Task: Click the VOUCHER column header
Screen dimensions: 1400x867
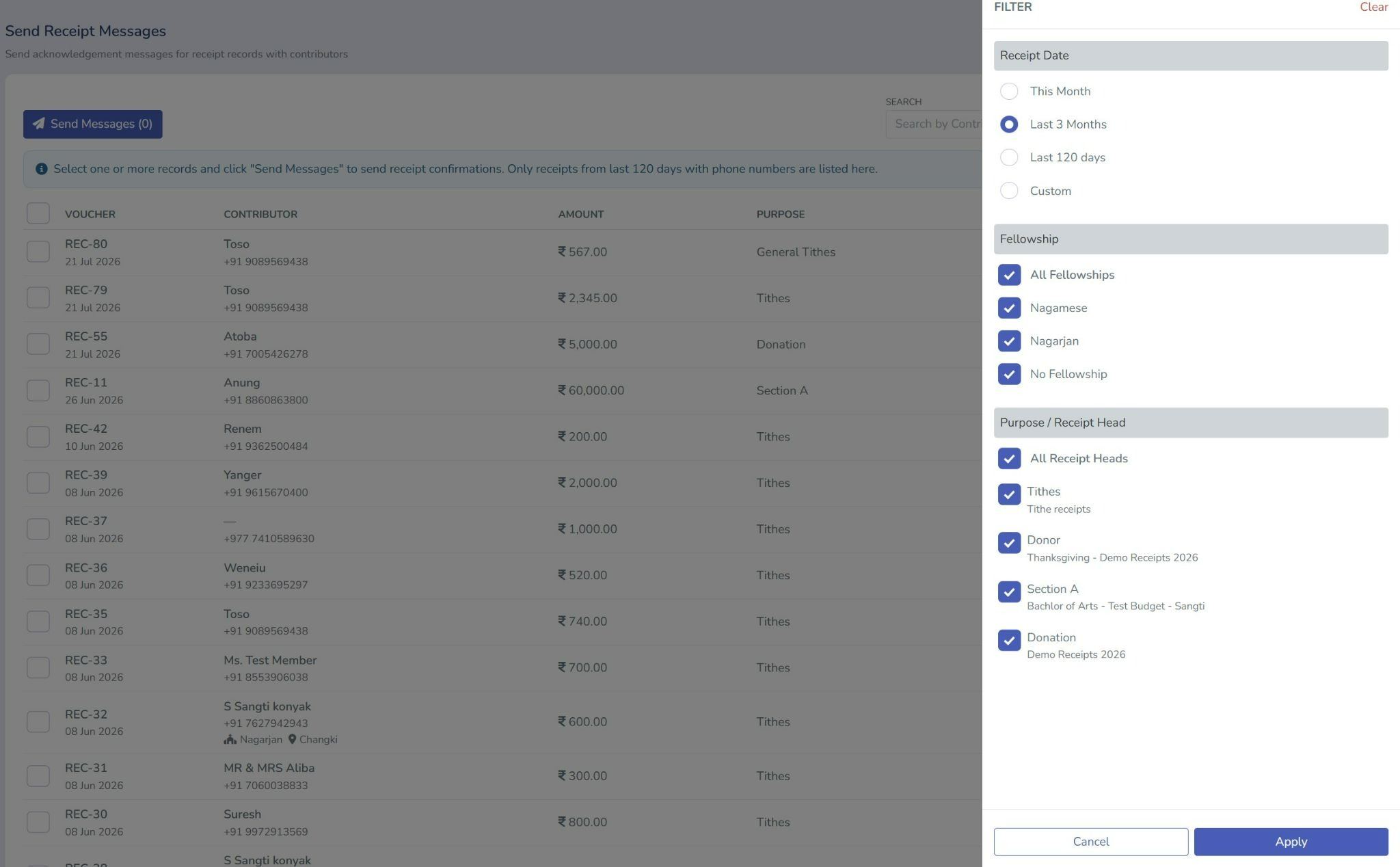Action: tap(90, 215)
